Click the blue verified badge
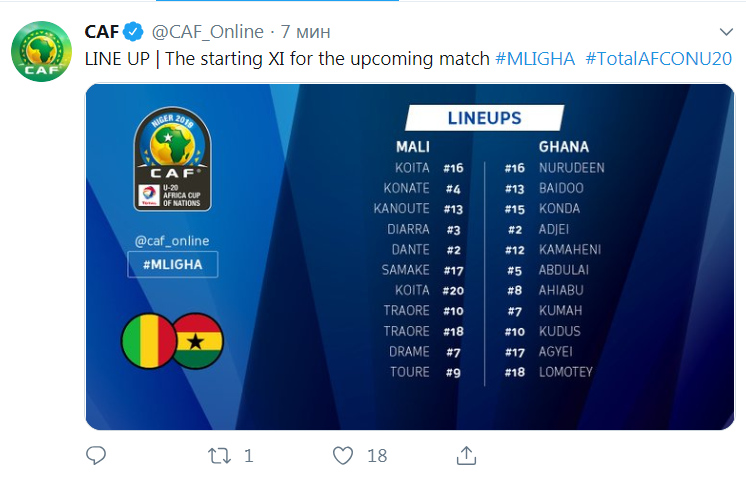 tap(134, 32)
